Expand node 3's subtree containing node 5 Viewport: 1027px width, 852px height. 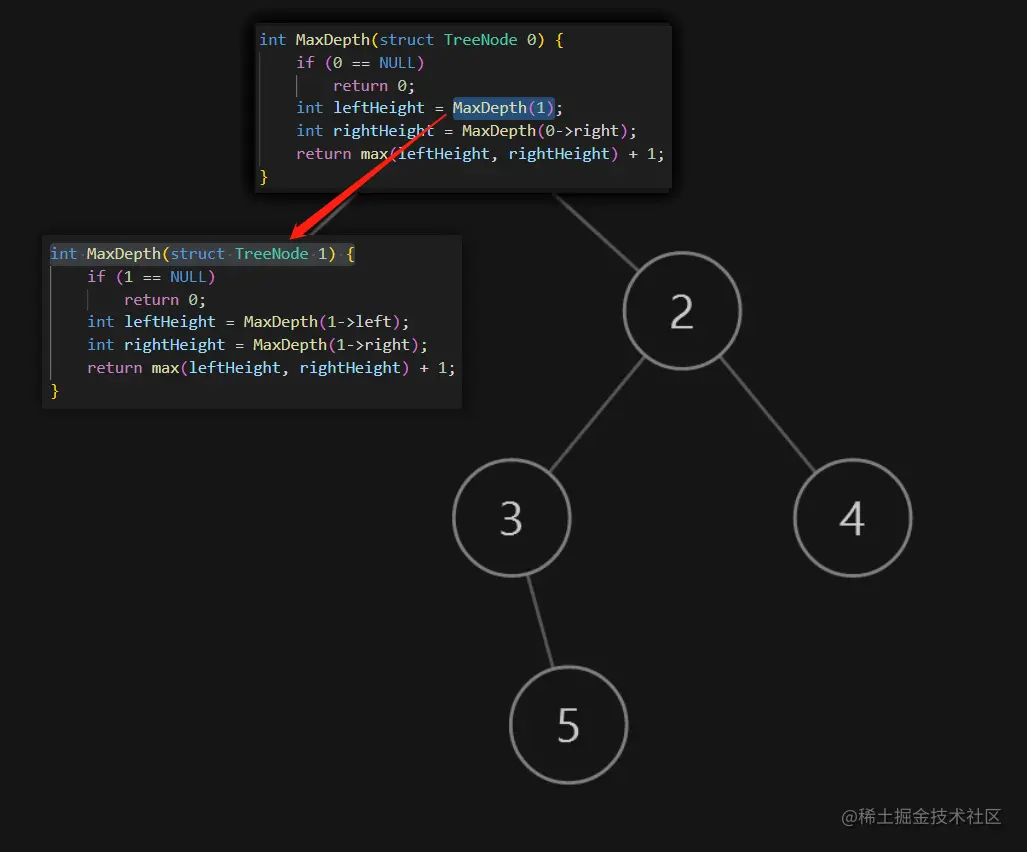click(x=511, y=518)
